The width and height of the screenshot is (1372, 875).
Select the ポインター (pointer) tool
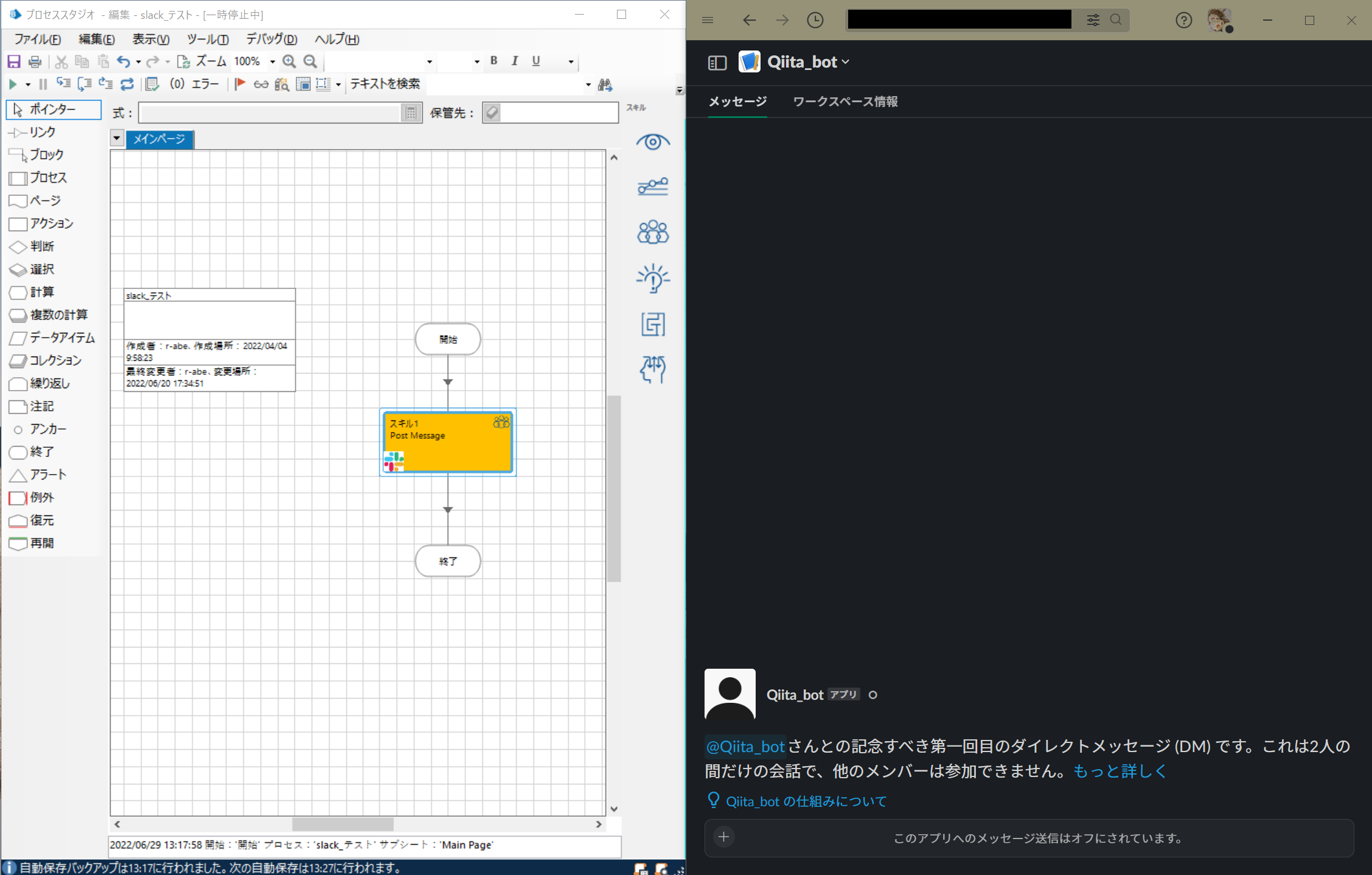pyautogui.click(x=52, y=110)
